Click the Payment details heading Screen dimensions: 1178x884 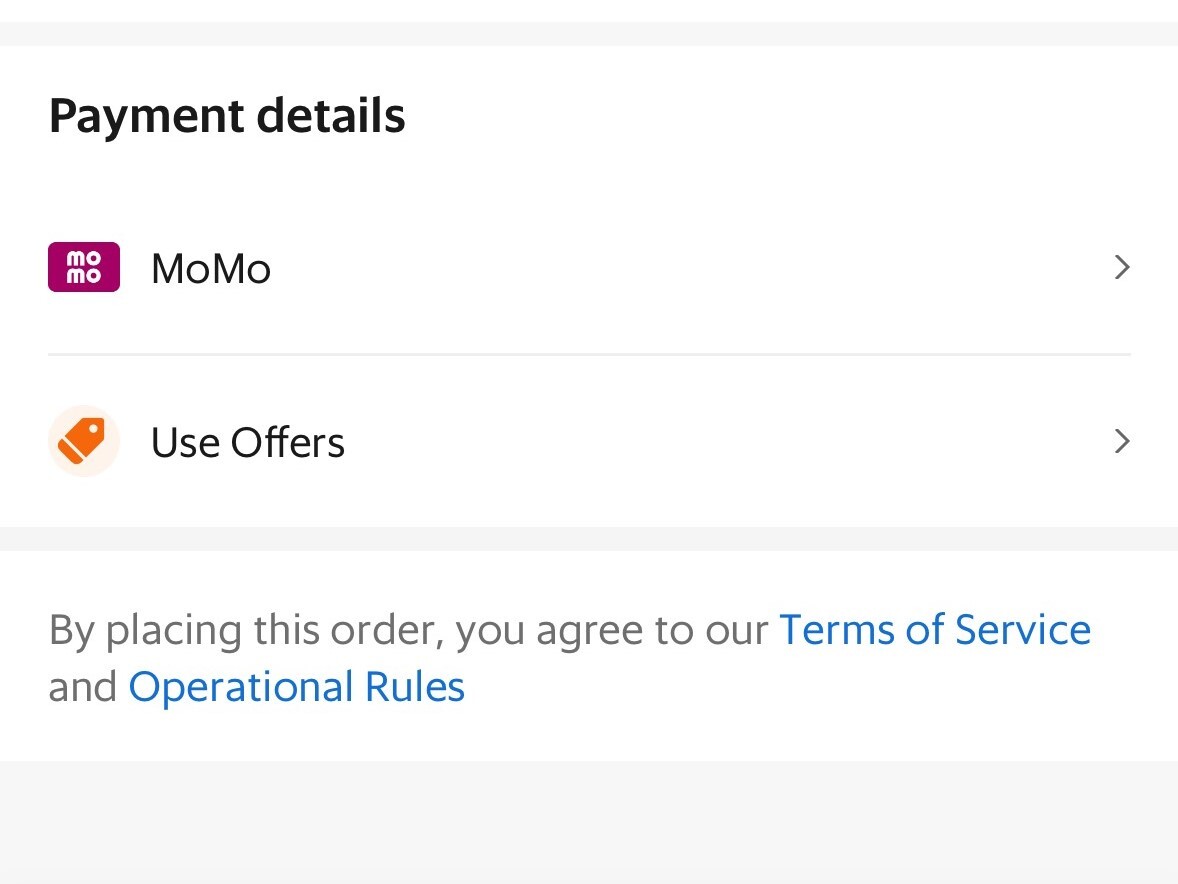tap(227, 115)
